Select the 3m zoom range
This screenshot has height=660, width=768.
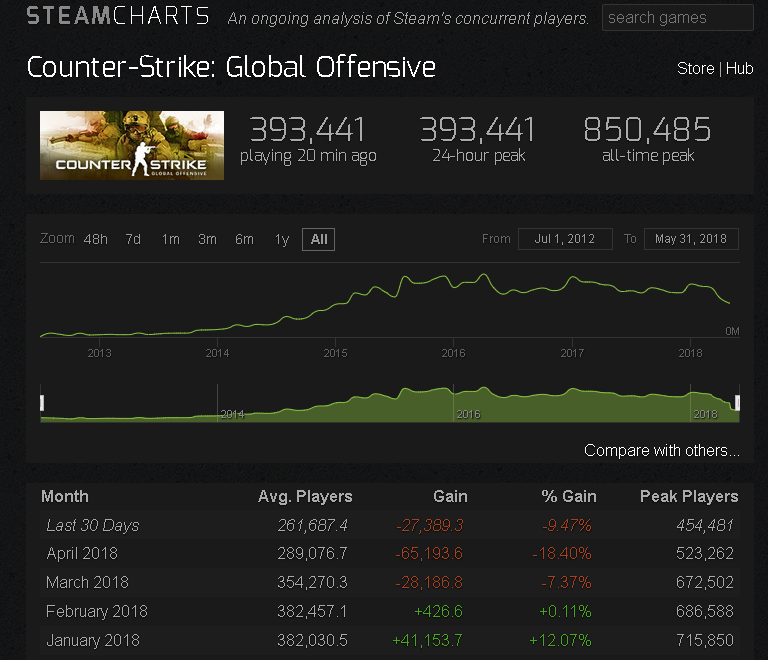point(207,239)
